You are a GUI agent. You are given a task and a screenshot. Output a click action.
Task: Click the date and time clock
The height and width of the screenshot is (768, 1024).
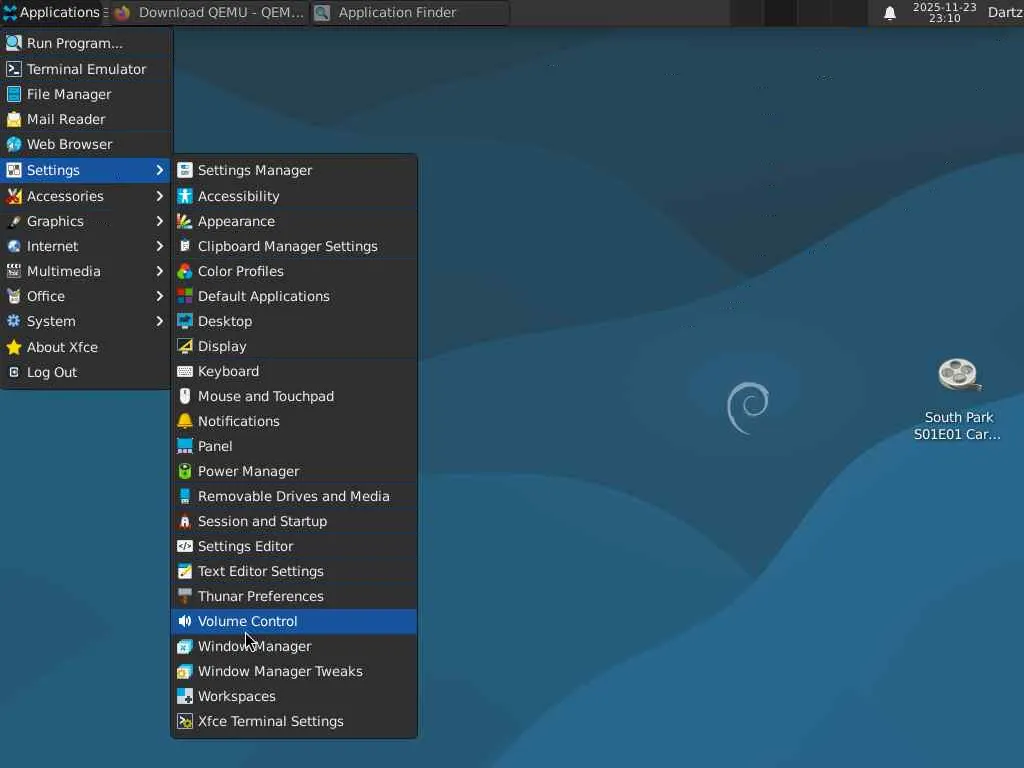click(x=944, y=12)
